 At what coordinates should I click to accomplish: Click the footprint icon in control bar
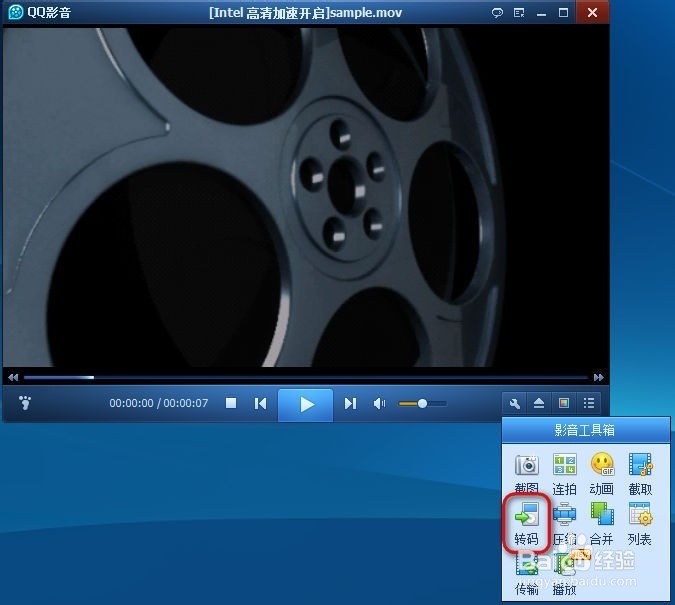pyautogui.click(x=25, y=403)
